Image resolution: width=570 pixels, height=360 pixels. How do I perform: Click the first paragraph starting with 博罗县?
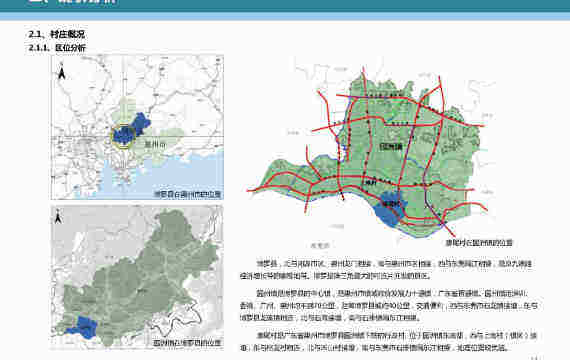coord(386,269)
